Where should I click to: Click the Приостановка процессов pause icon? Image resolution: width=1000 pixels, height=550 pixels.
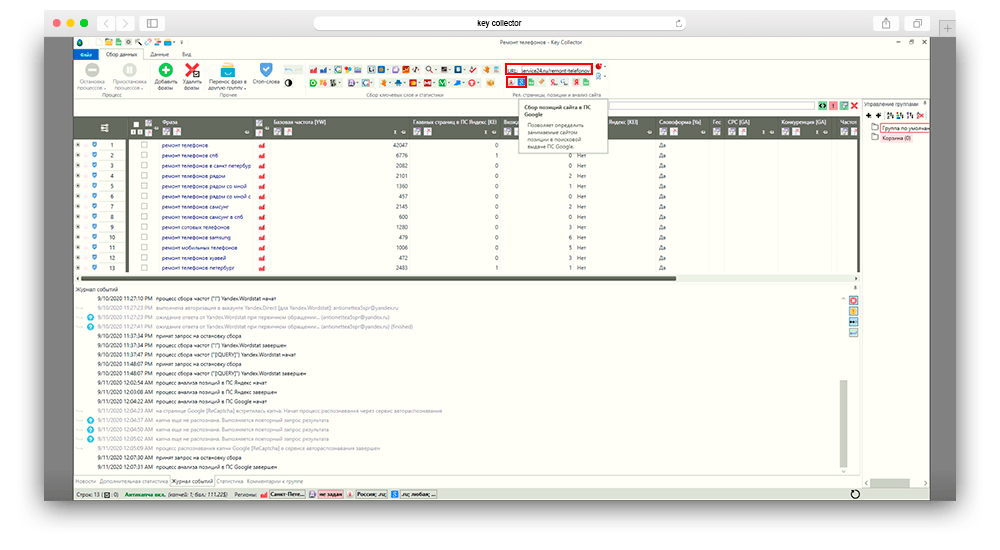pos(129,70)
